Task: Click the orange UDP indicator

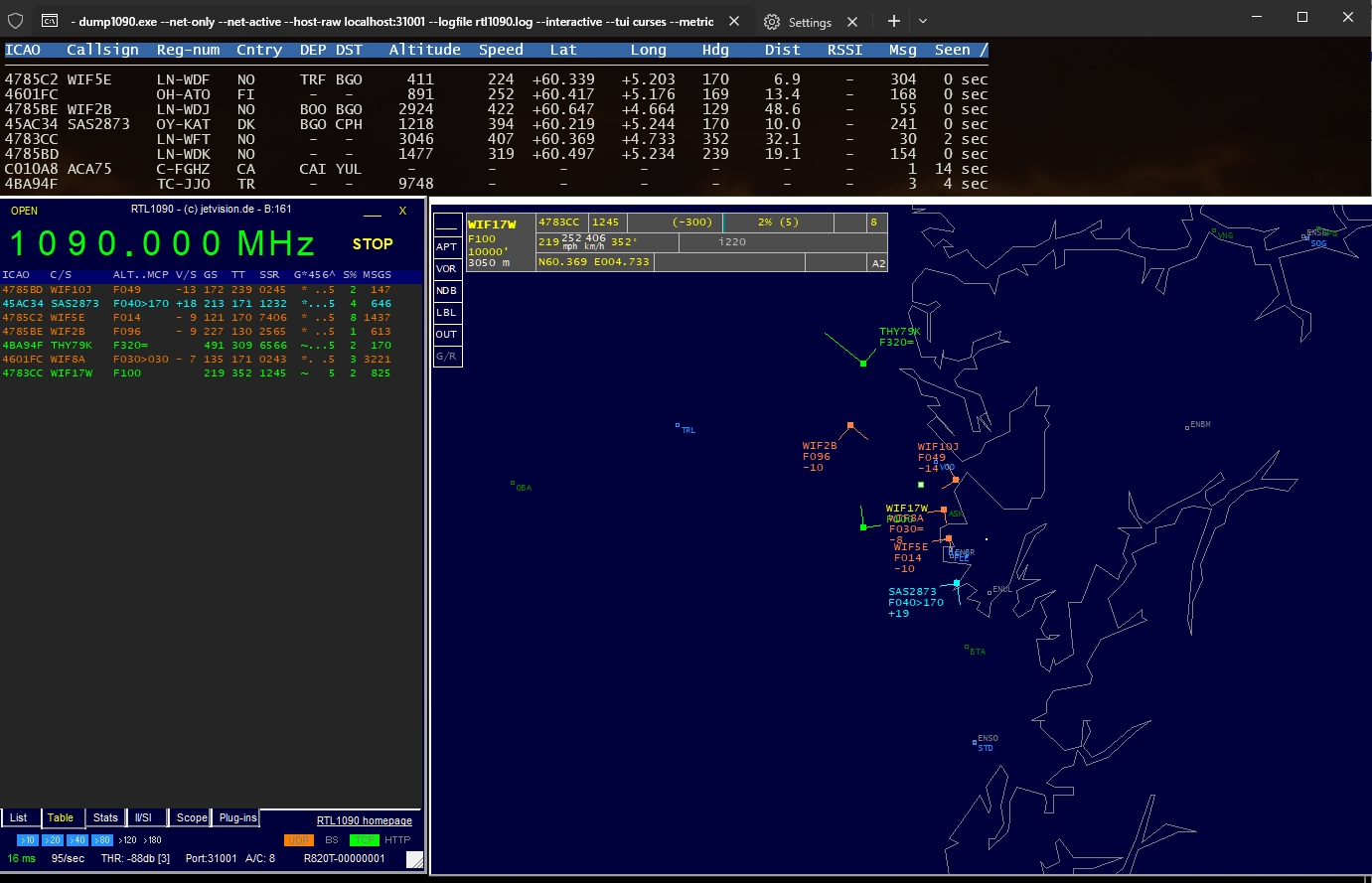Action: (x=298, y=840)
